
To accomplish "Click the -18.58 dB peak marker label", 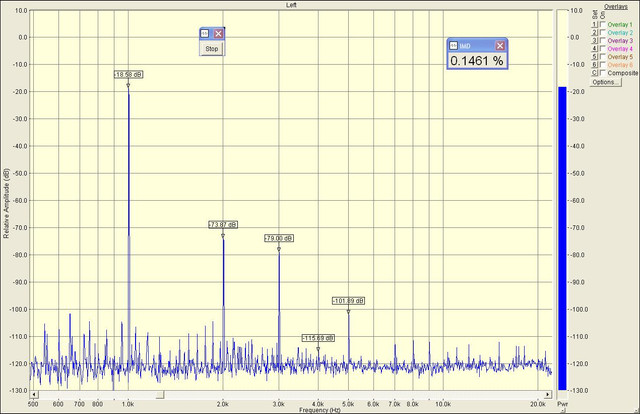I will pyautogui.click(x=129, y=74).
